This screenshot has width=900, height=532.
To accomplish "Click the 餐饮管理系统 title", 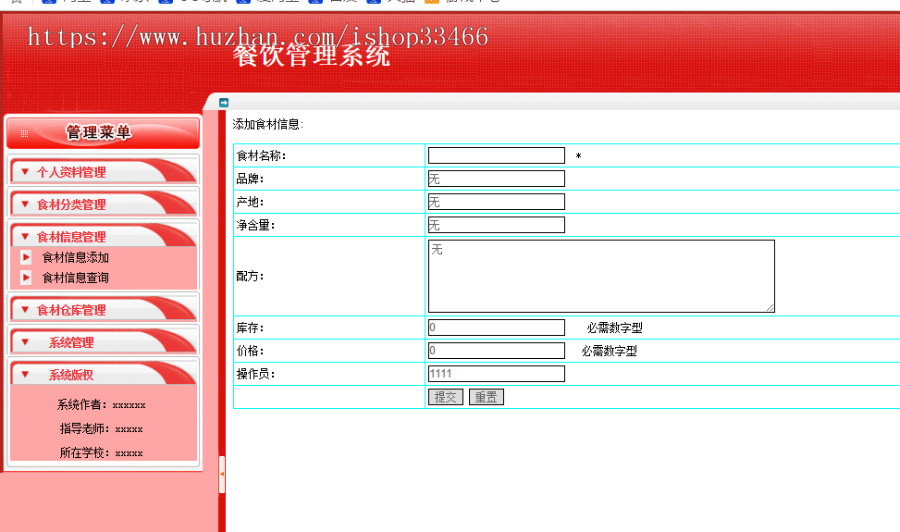I will (x=312, y=56).
